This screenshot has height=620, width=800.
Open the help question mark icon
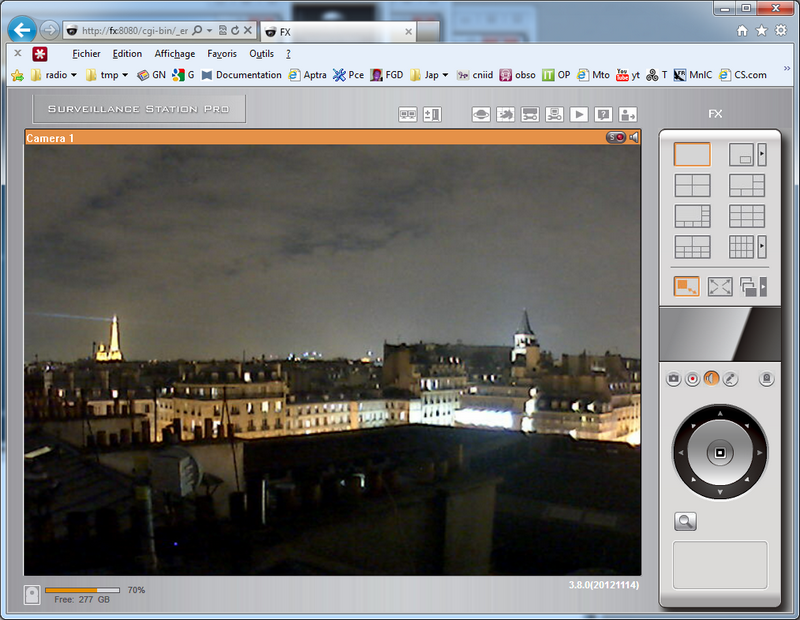coord(603,114)
